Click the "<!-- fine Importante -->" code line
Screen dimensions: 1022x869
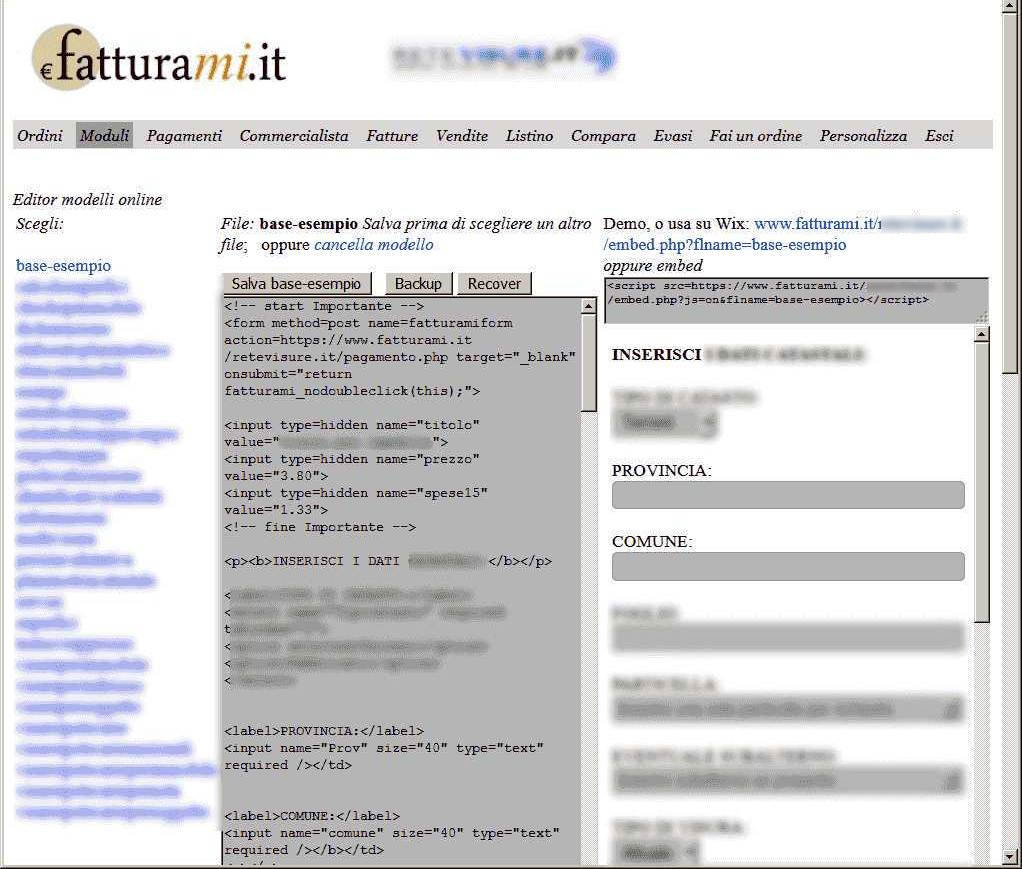[x=320, y=527]
